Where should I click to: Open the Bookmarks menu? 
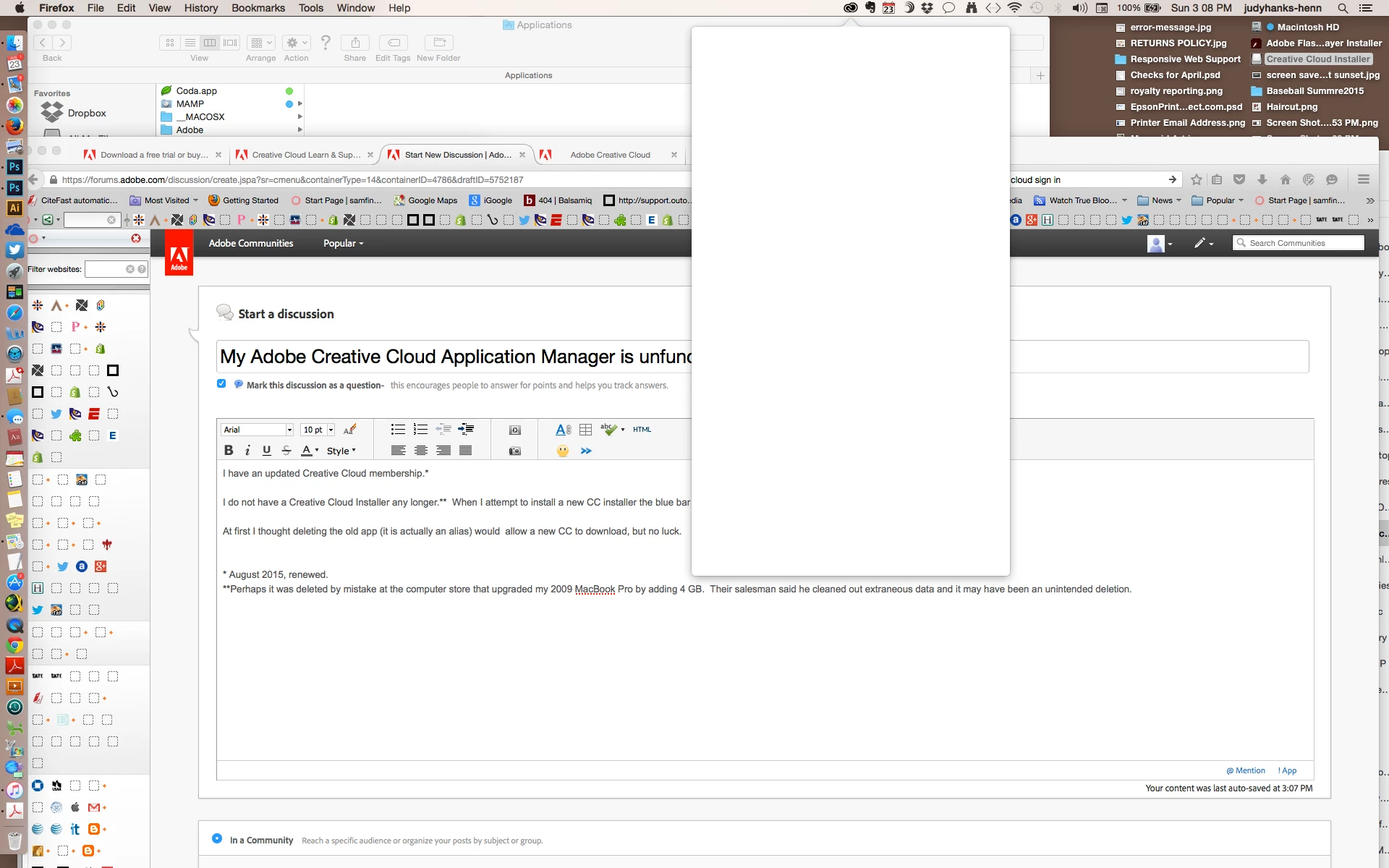click(x=258, y=8)
